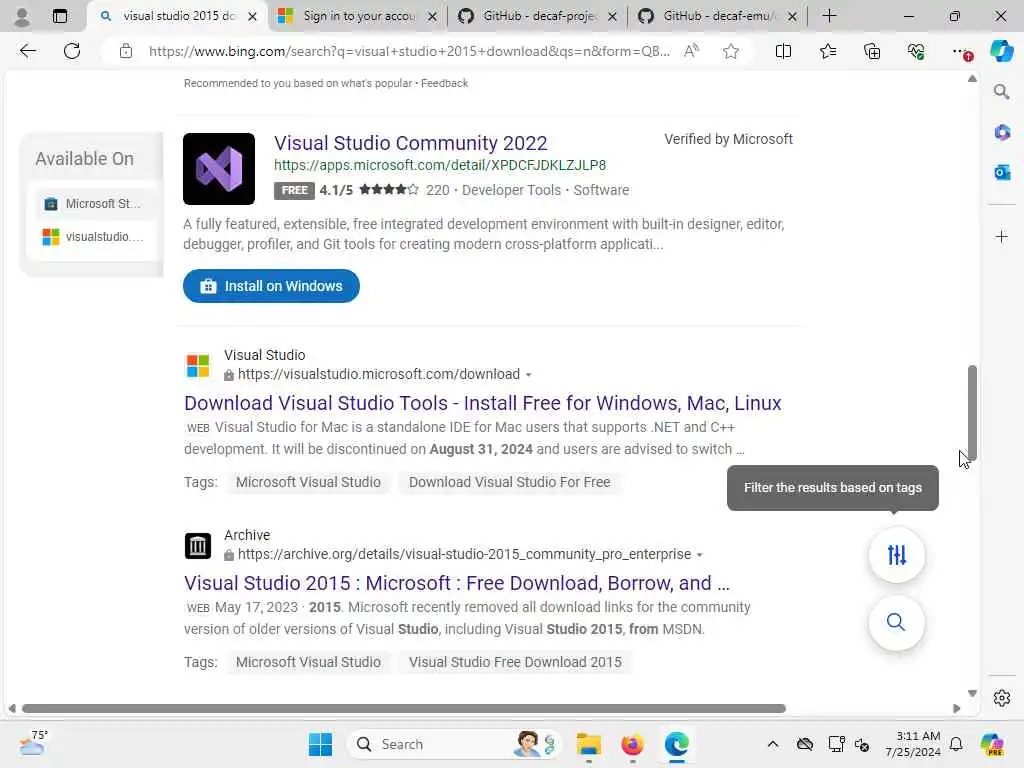
Task: Select Microsoft Visual Studio tag under Download result
Action: (x=308, y=482)
